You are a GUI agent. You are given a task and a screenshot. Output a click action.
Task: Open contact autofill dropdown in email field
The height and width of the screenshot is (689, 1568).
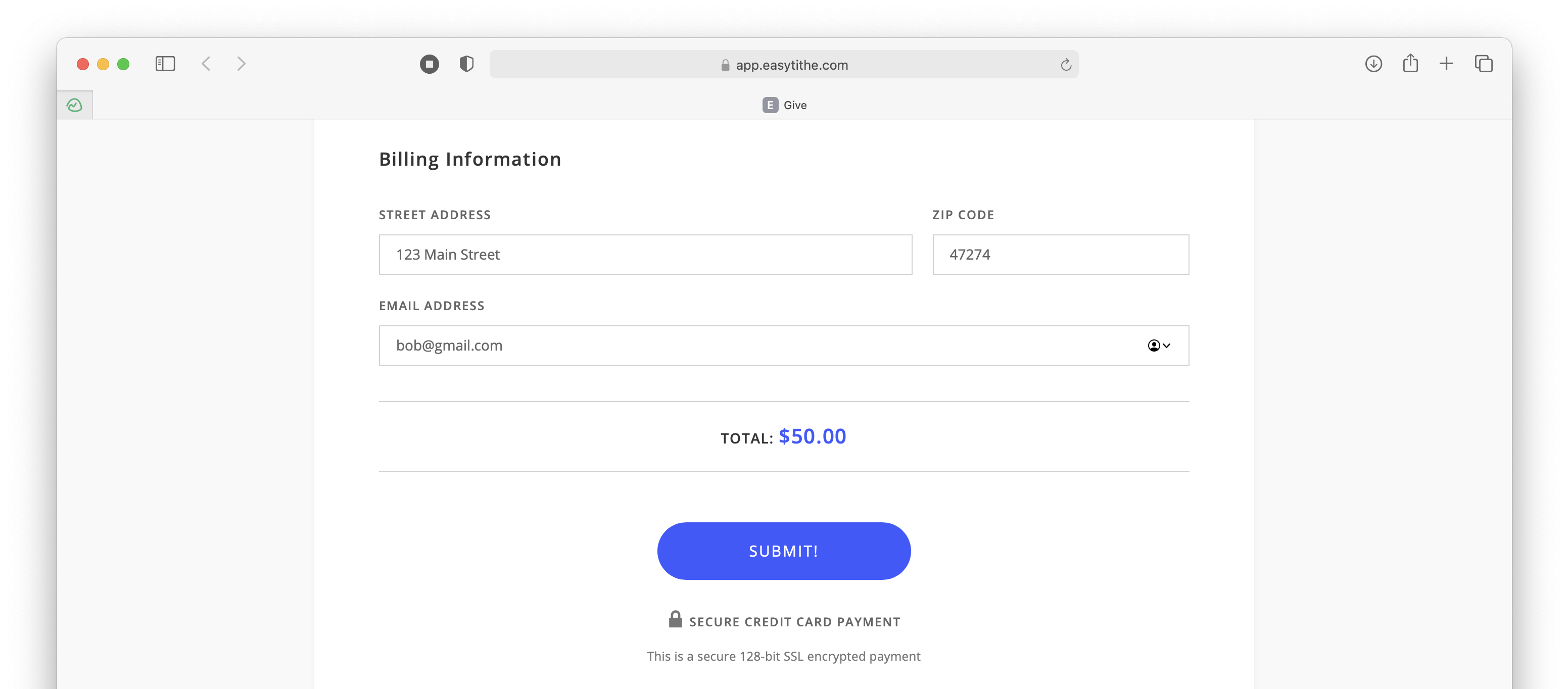coord(1158,346)
